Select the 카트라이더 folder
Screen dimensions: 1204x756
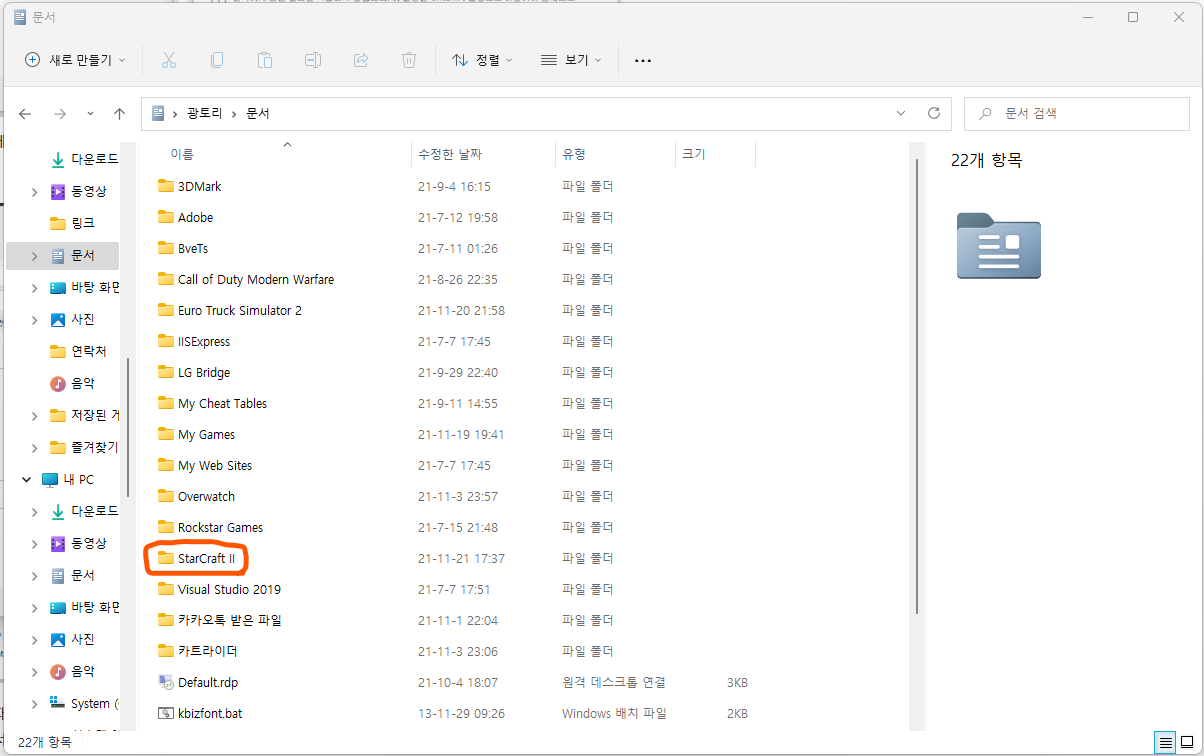(x=198, y=651)
